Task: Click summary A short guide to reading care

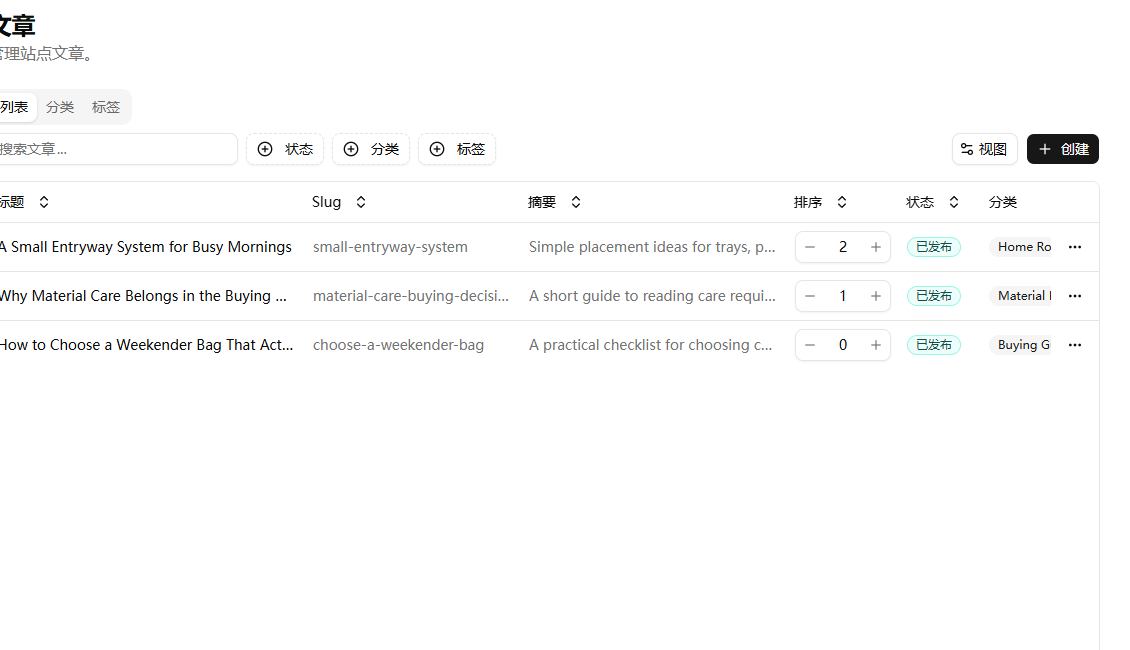Action: pos(652,296)
